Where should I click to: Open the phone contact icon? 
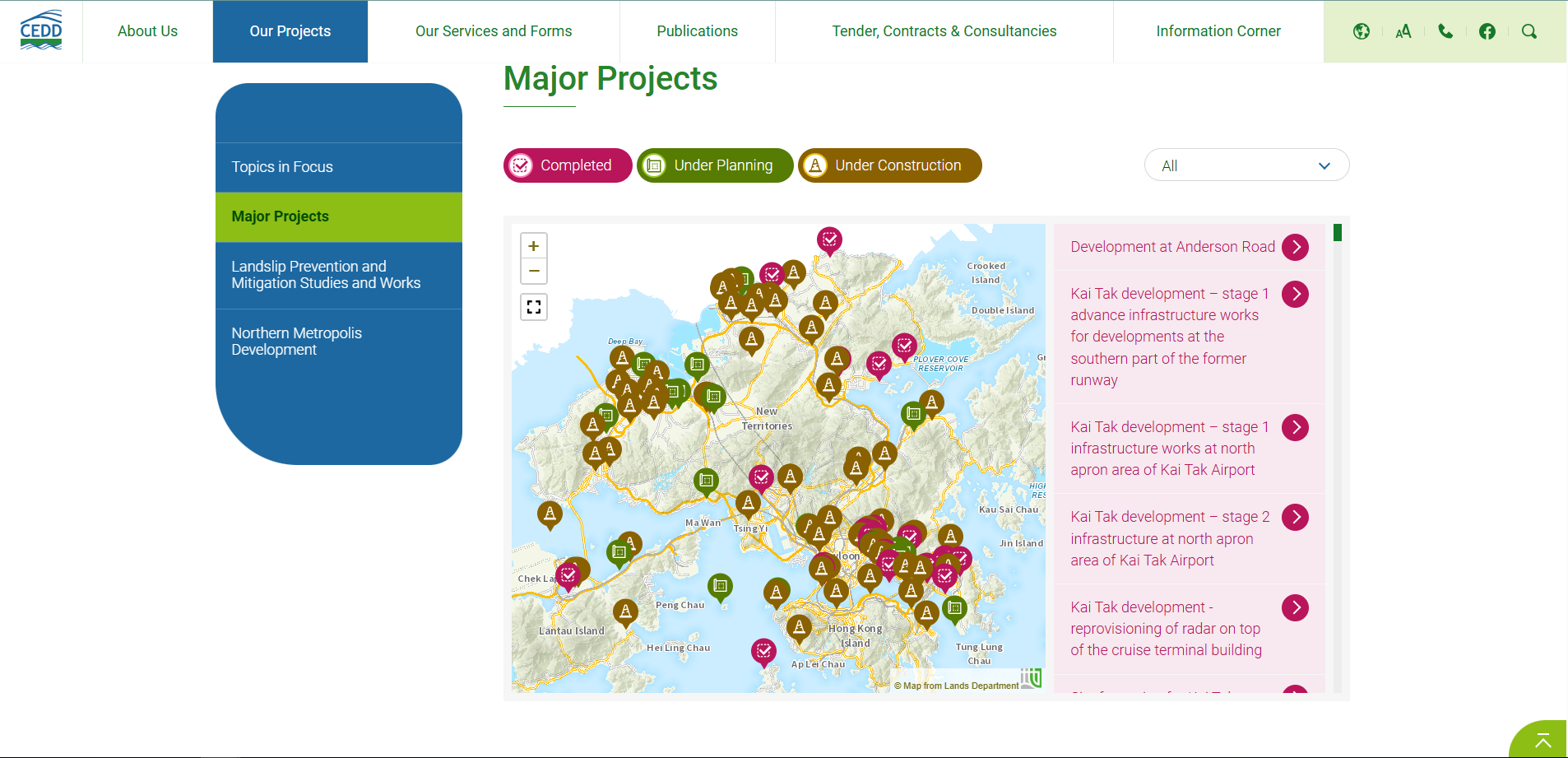tap(1445, 31)
